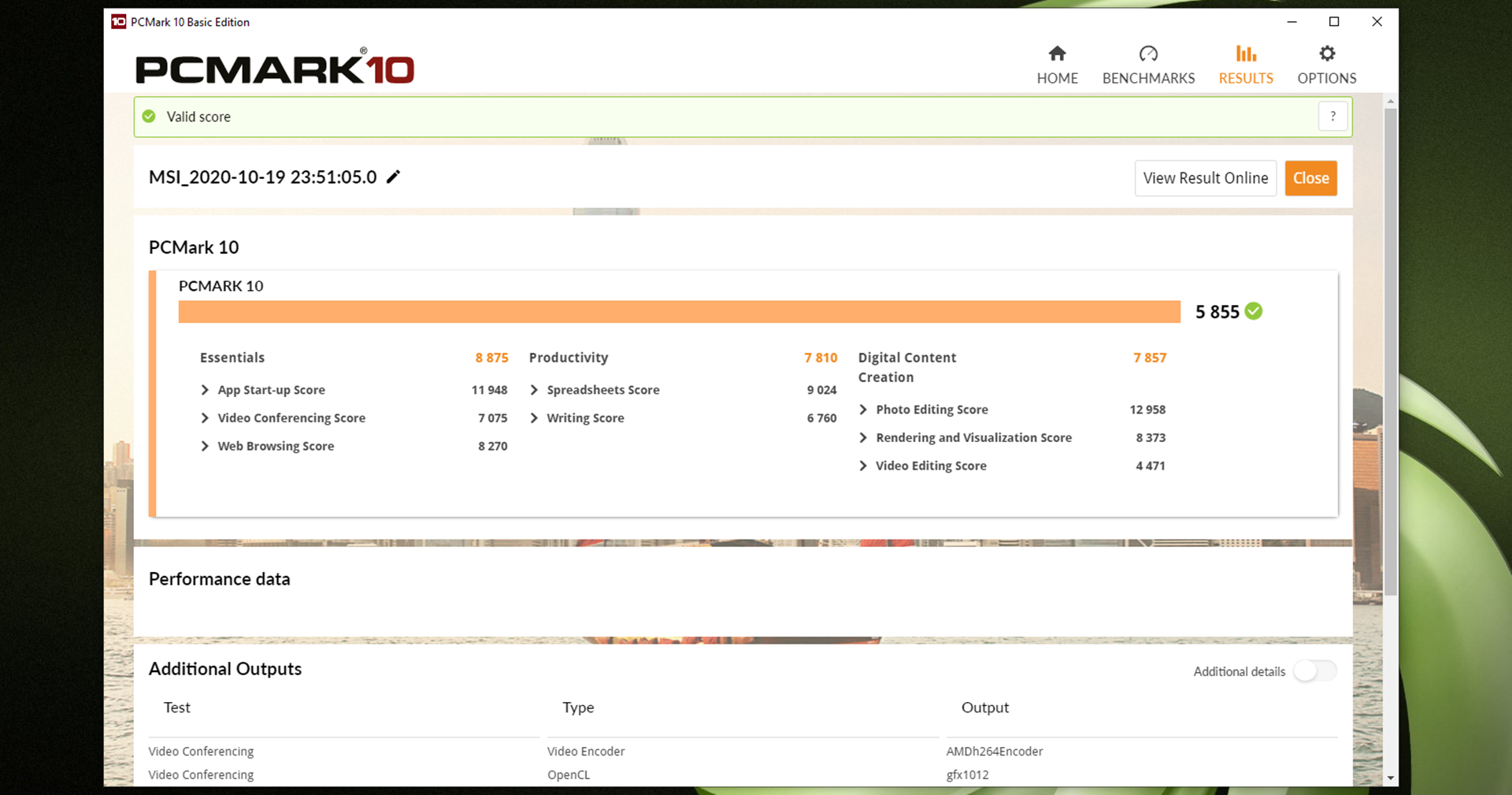Image resolution: width=1512 pixels, height=795 pixels.
Task: Click the Essentials group label
Action: (232, 358)
